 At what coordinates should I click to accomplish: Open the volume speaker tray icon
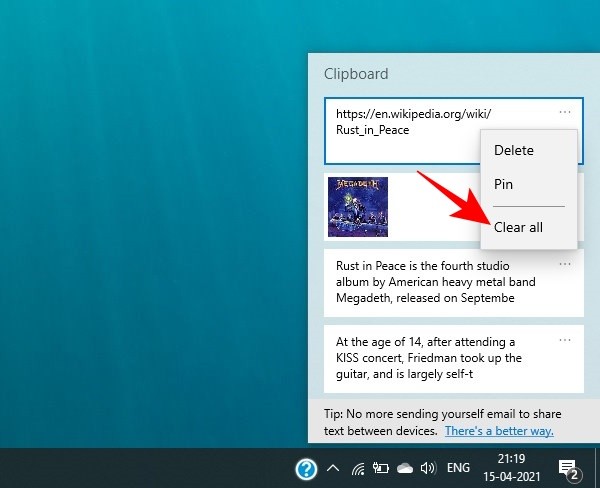click(428, 468)
